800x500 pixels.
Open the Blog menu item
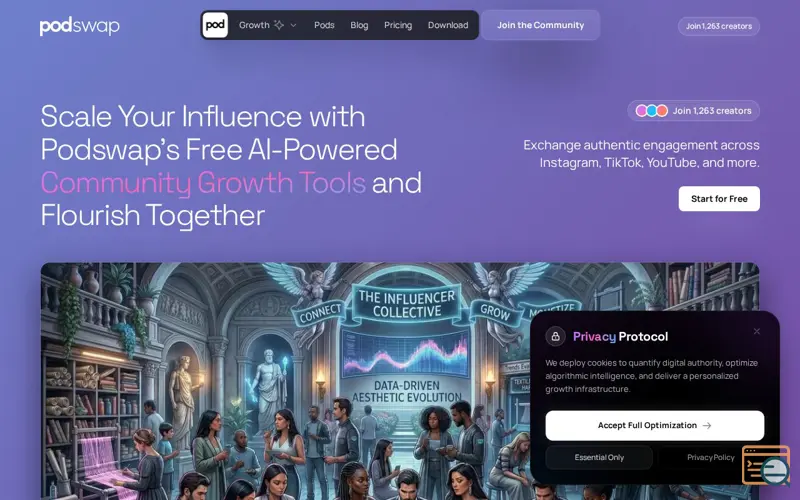tap(359, 25)
